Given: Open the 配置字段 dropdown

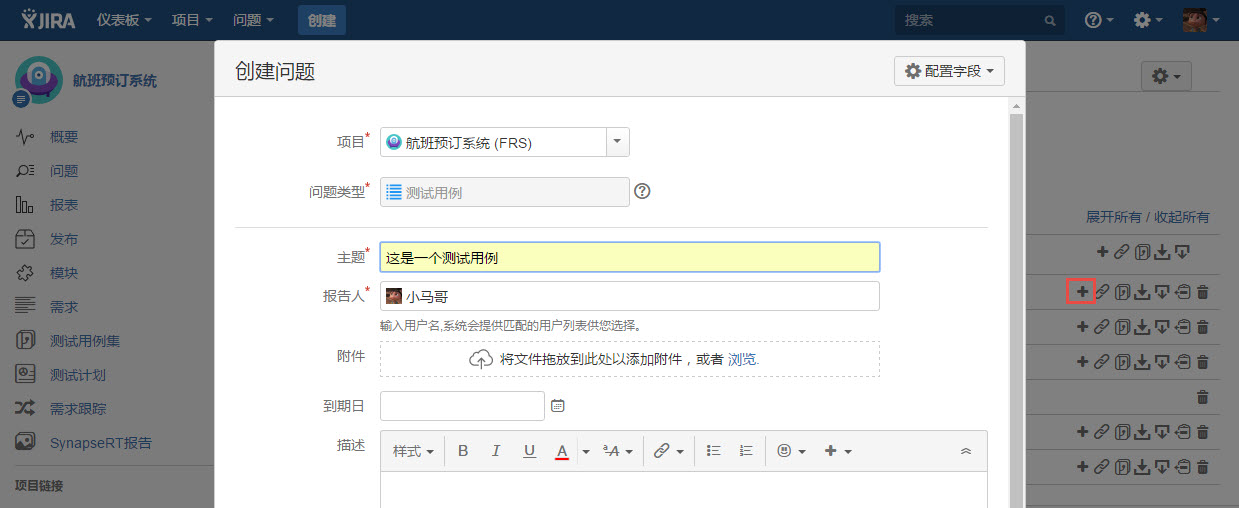Looking at the screenshot, I should tap(949, 71).
